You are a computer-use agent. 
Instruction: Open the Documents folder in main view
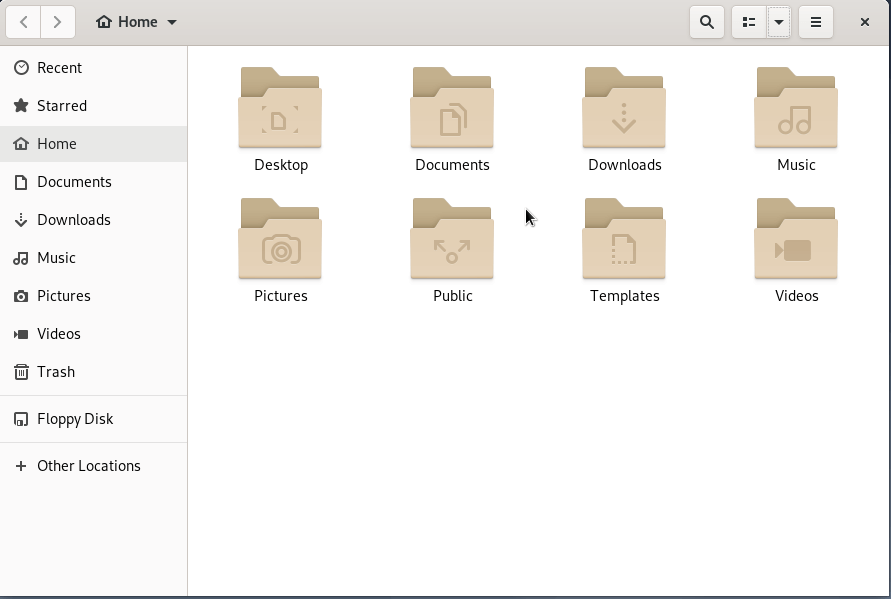[452, 108]
